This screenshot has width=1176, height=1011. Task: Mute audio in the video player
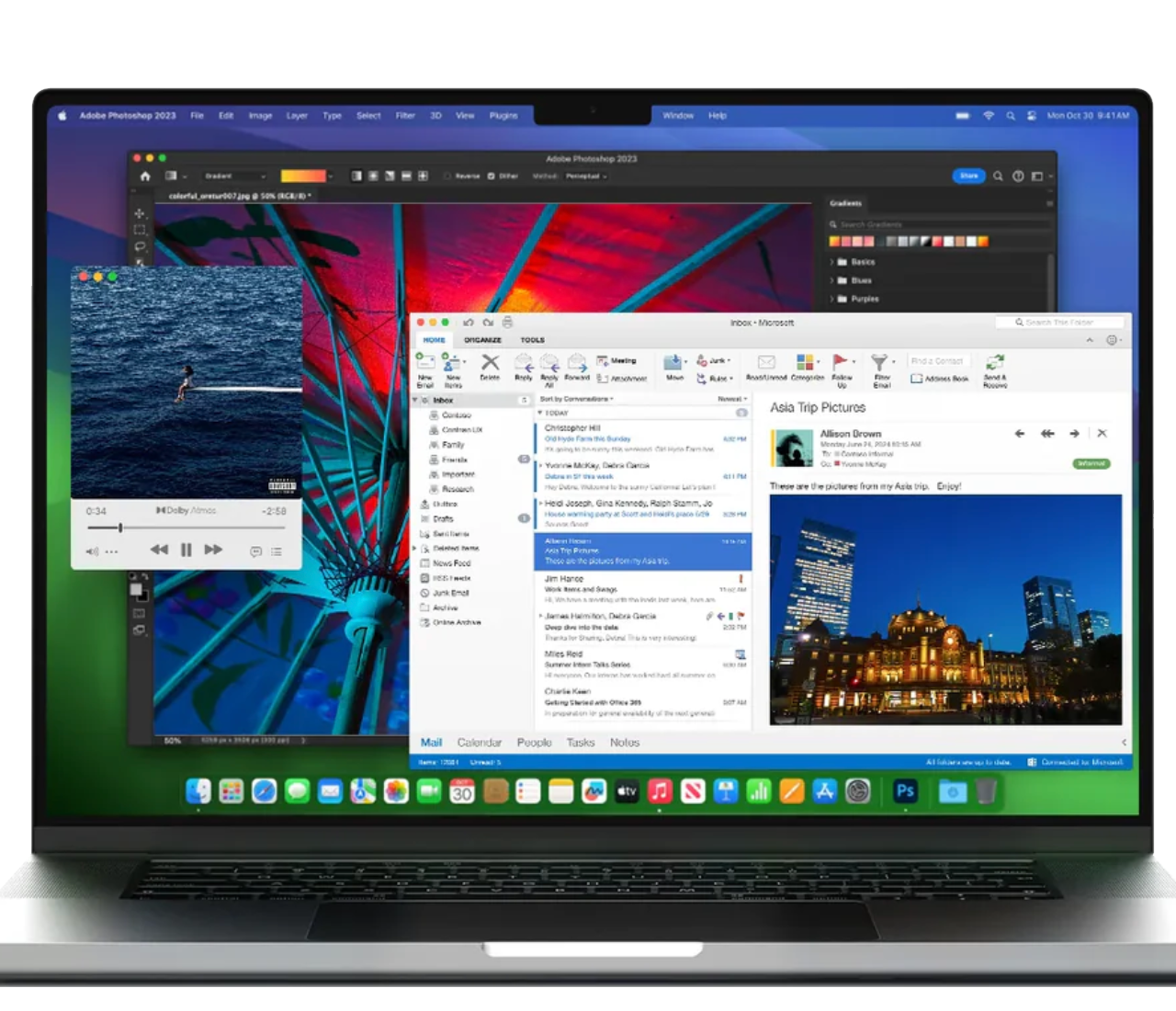tap(92, 551)
